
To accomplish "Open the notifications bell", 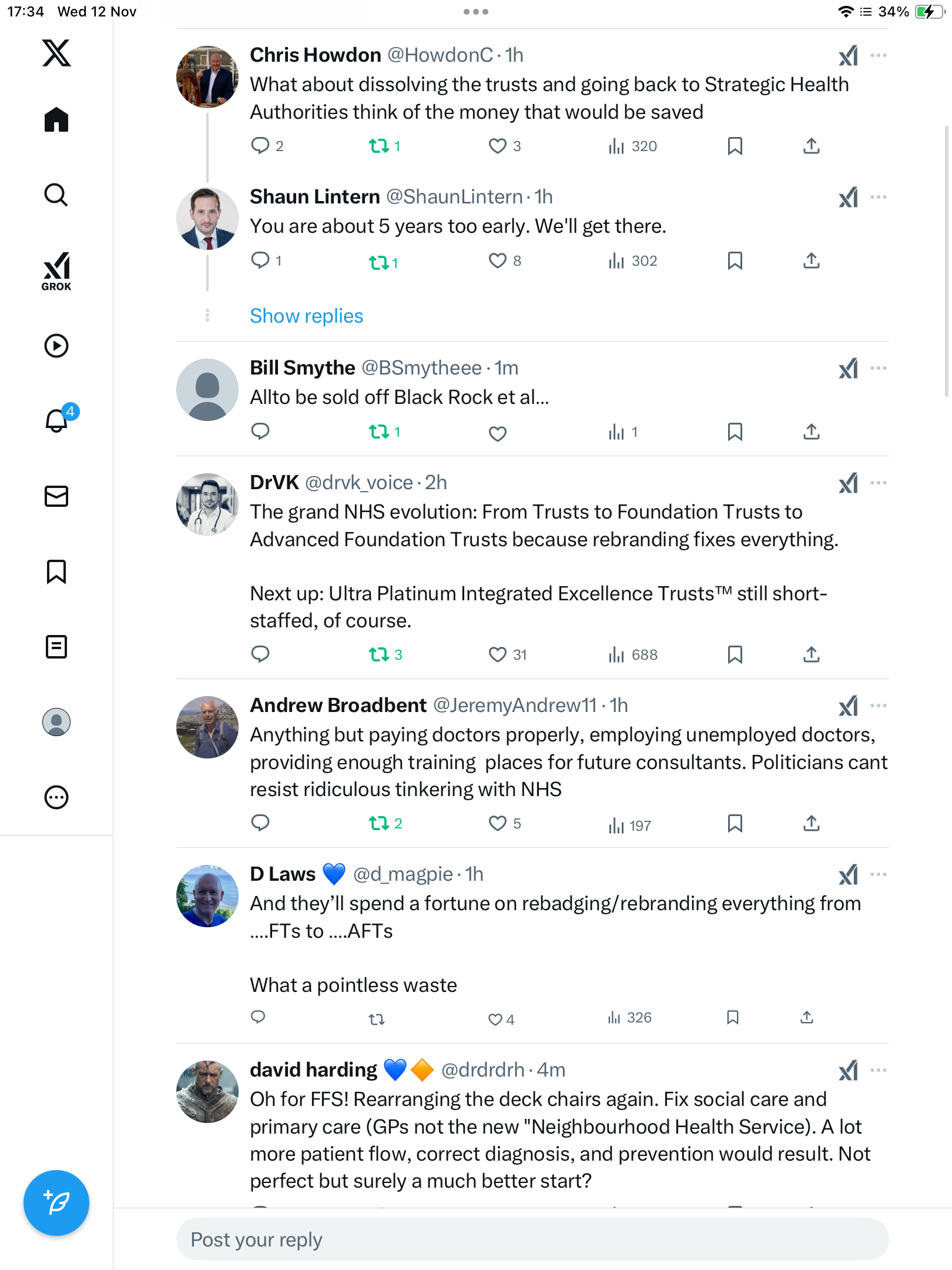I will pyautogui.click(x=56, y=420).
